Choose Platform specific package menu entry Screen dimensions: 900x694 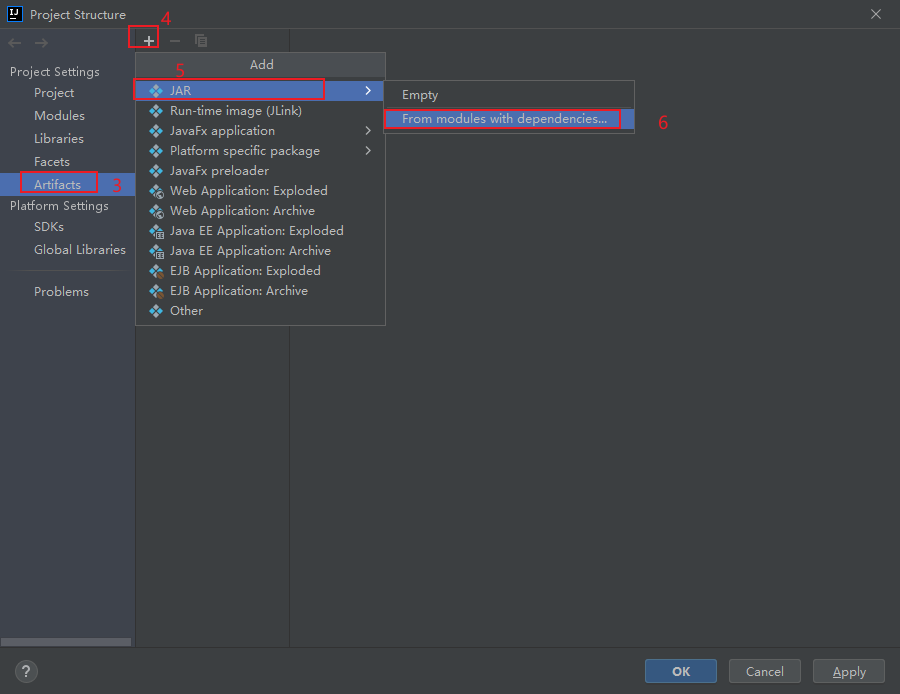point(259,151)
